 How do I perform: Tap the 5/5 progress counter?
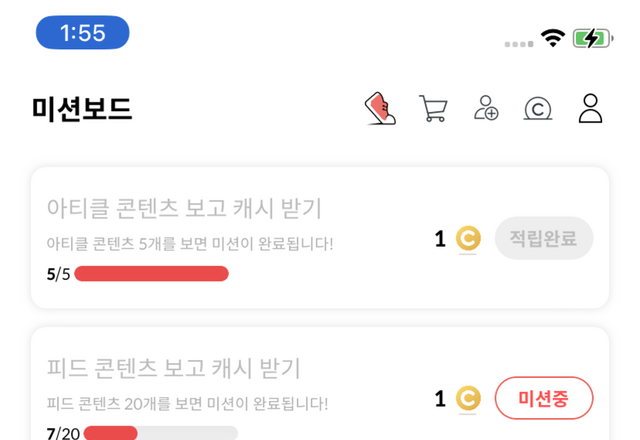tap(58, 274)
